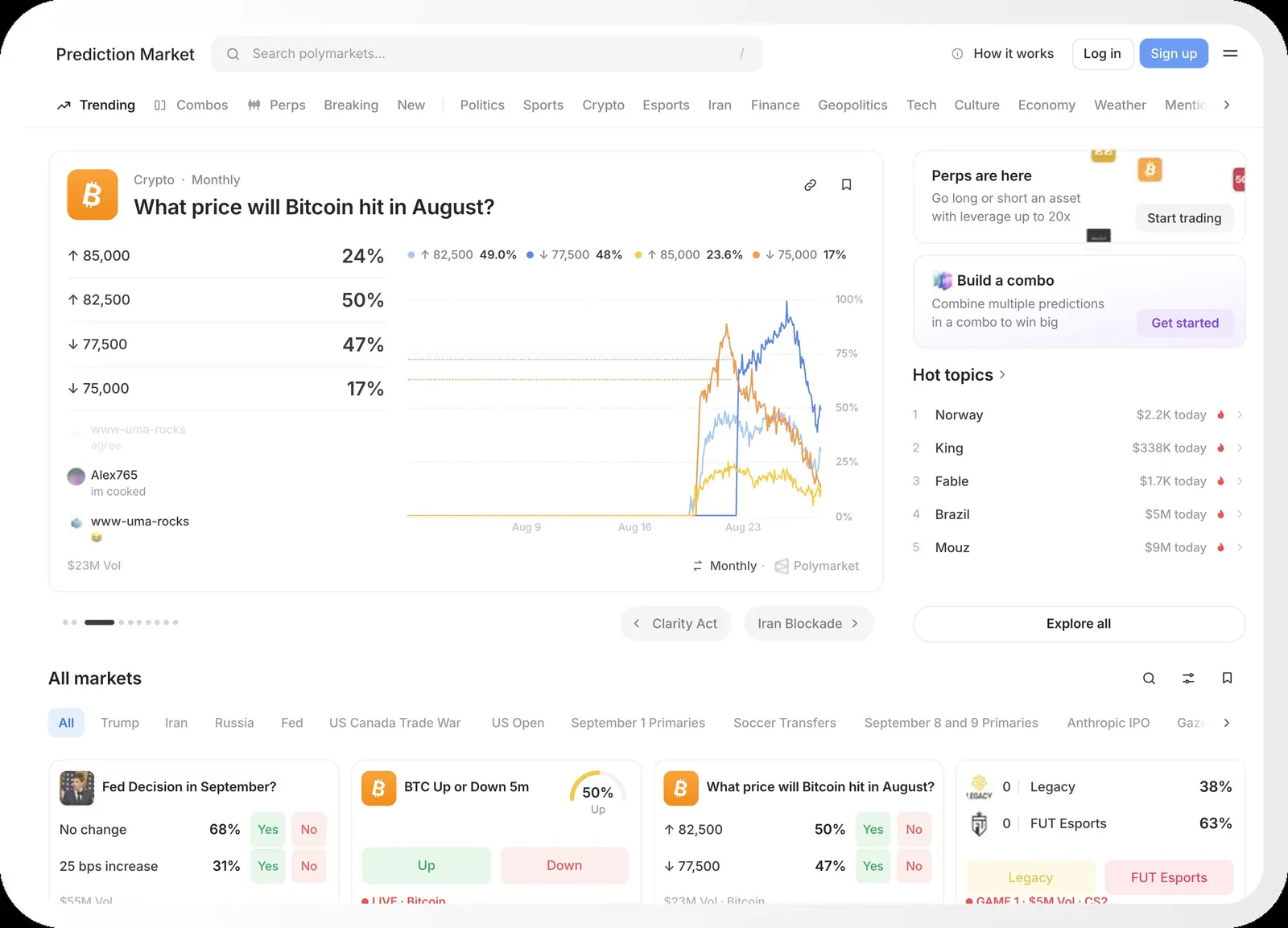
Task: Click the Norway hot topic flame icon
Action: 1220,415
